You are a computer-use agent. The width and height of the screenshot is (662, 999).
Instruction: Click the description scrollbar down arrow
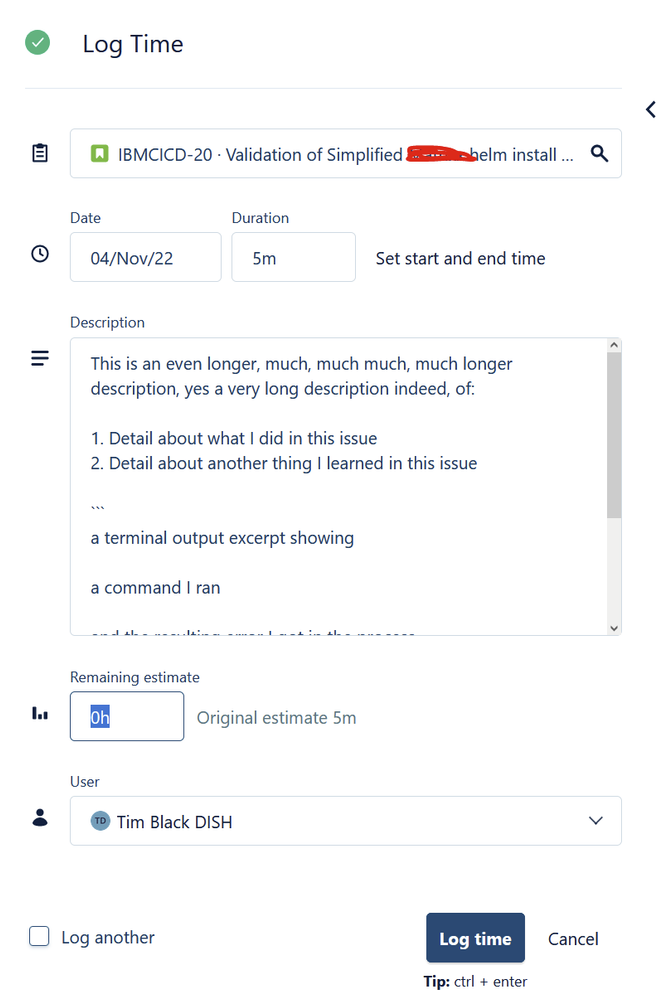coord(614,628)
